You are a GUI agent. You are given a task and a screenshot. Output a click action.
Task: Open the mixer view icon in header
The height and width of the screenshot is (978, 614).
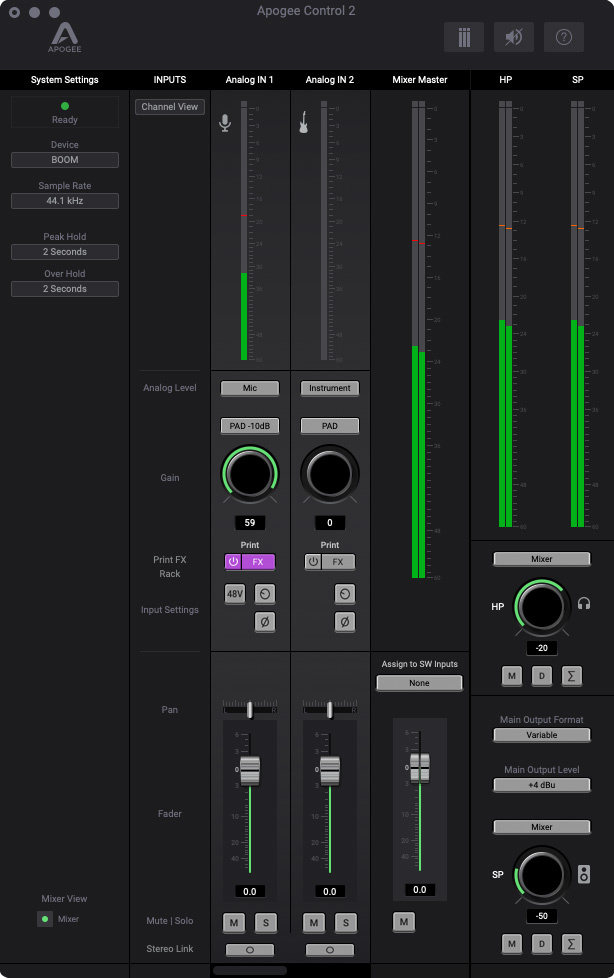point(464,37)
